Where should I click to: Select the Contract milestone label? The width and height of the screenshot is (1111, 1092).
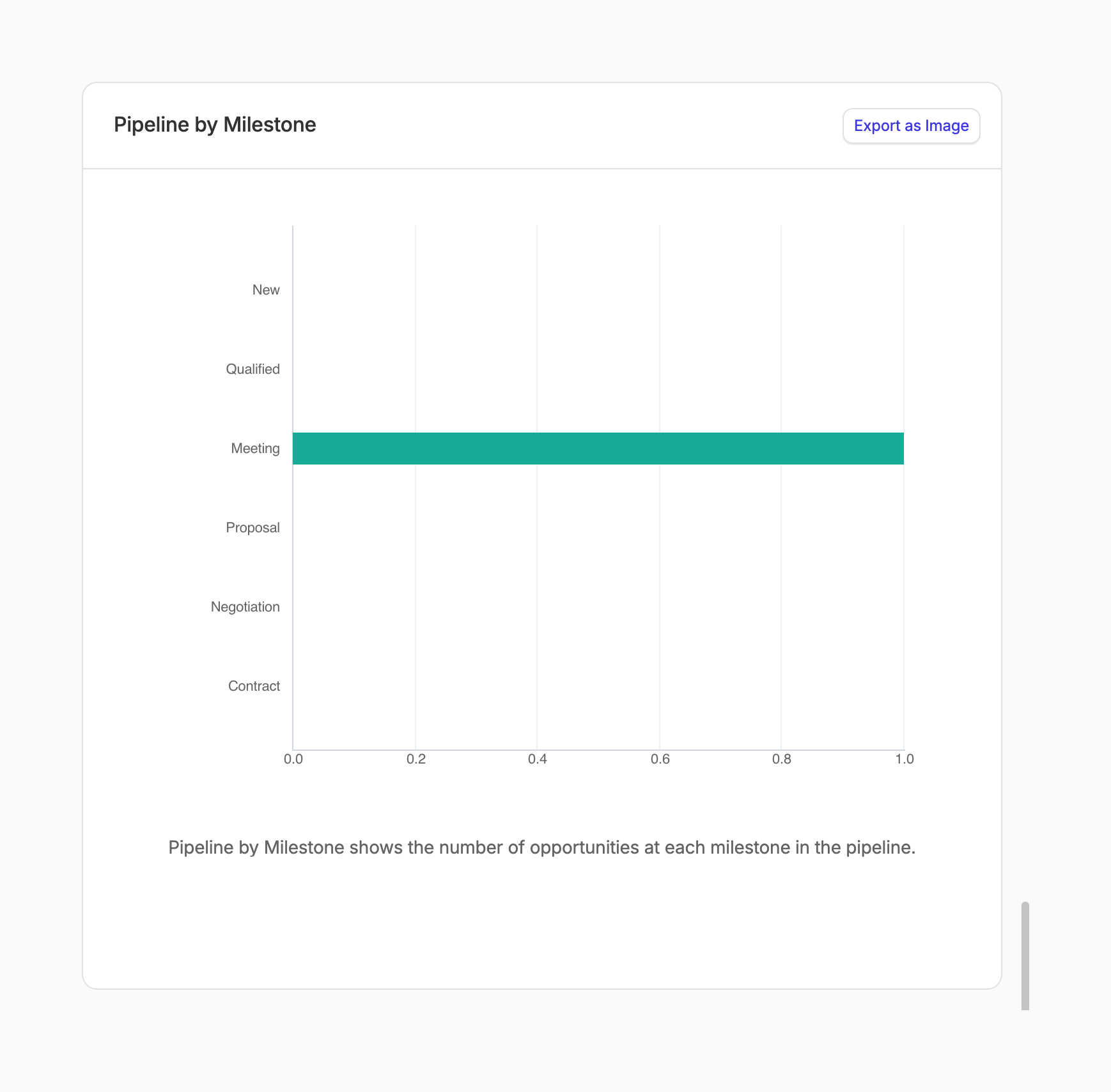click(x=253, y=686)
